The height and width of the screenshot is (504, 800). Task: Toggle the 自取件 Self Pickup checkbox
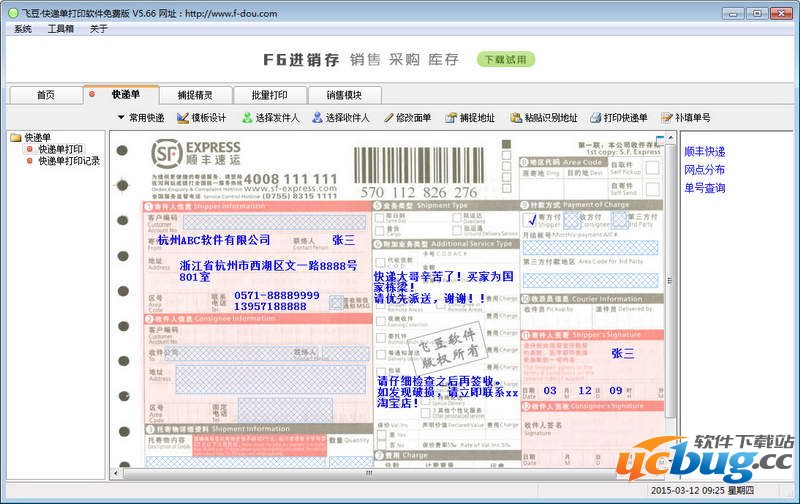pyautogui.click(x=652, y=167)
